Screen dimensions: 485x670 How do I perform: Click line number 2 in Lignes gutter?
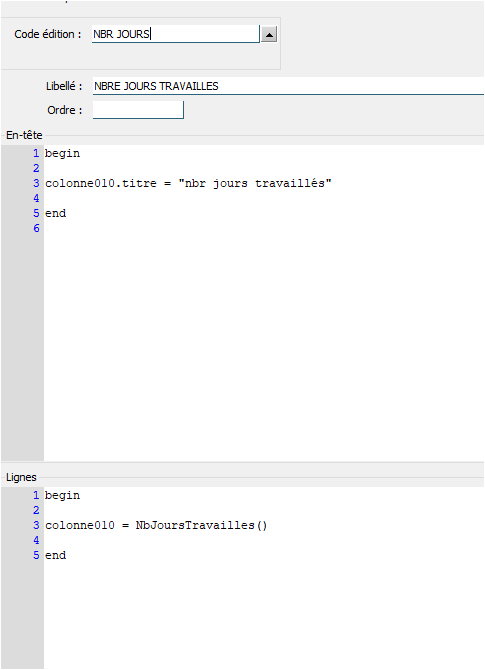tap(36, 510)
